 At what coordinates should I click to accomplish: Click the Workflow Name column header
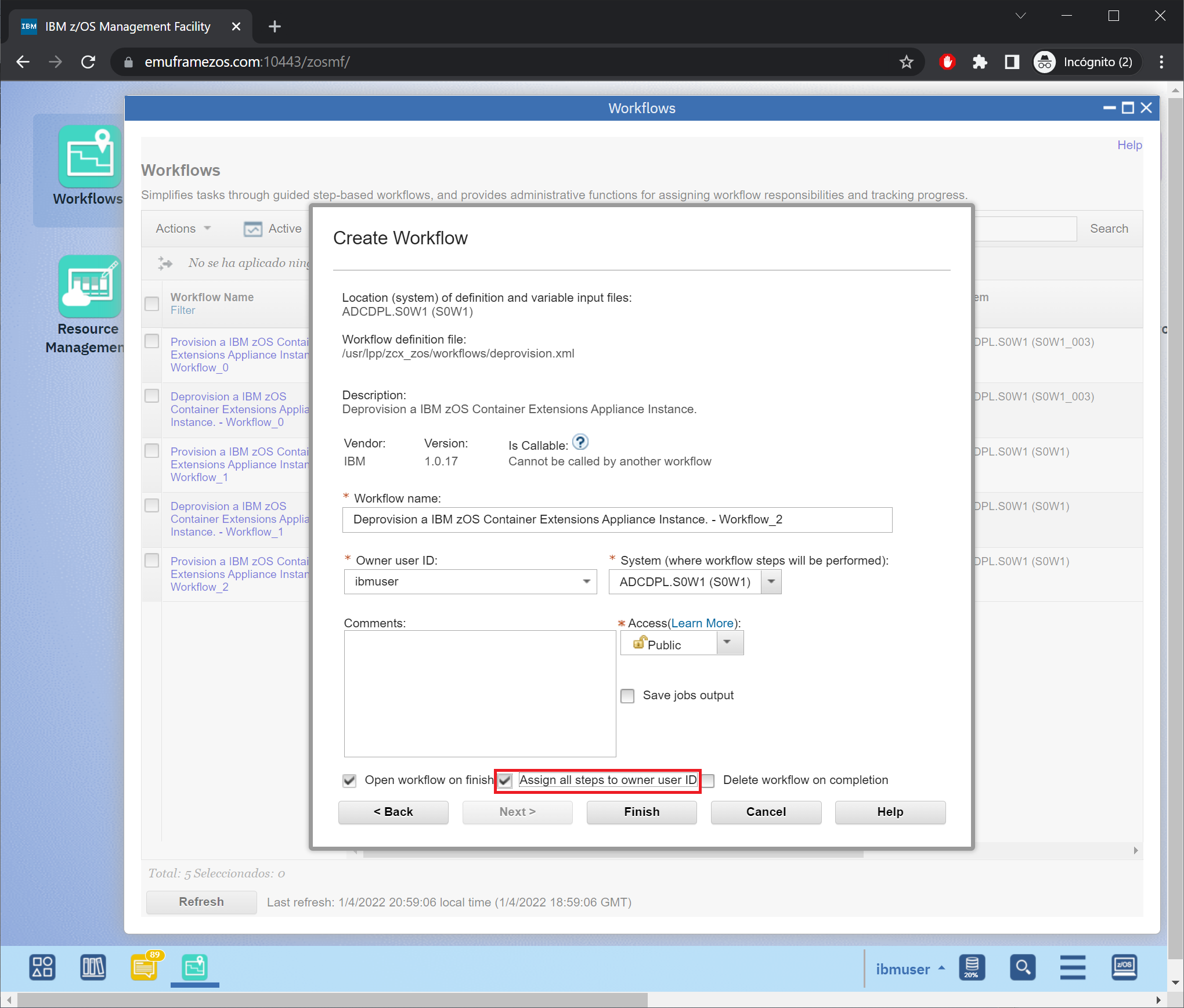coord(212,297)
